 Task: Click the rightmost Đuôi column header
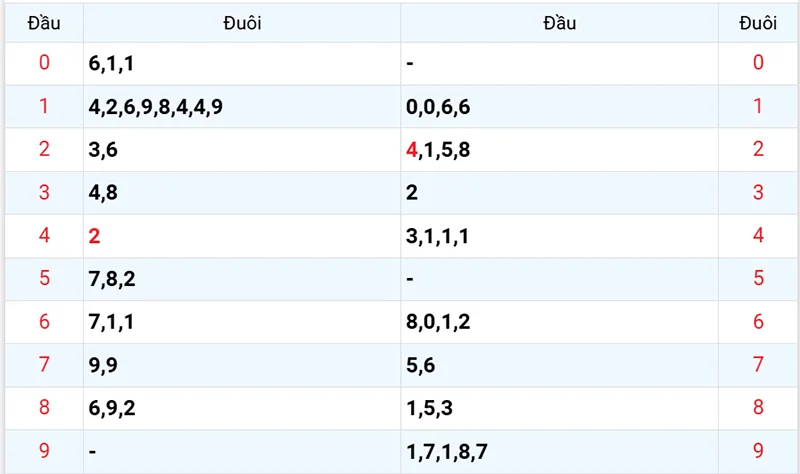pos(757,23)
